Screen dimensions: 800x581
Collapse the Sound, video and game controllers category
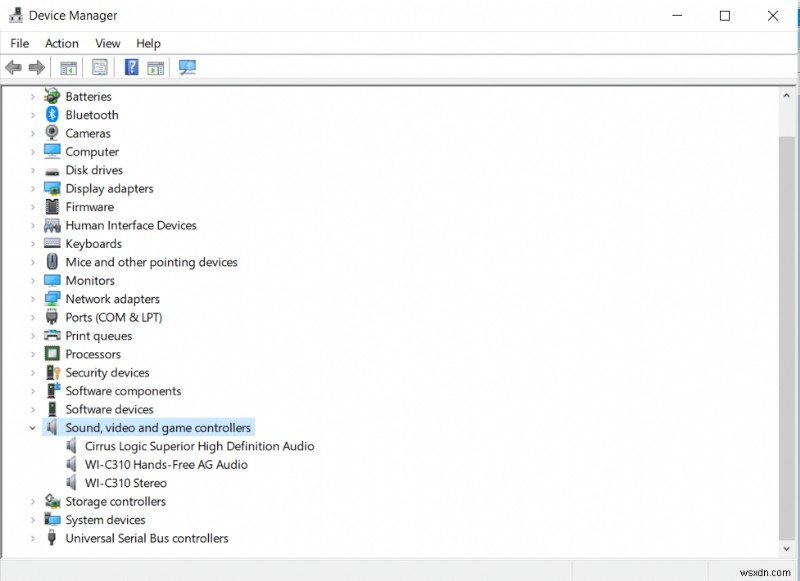pyautogui.click(x=34, y=427)
